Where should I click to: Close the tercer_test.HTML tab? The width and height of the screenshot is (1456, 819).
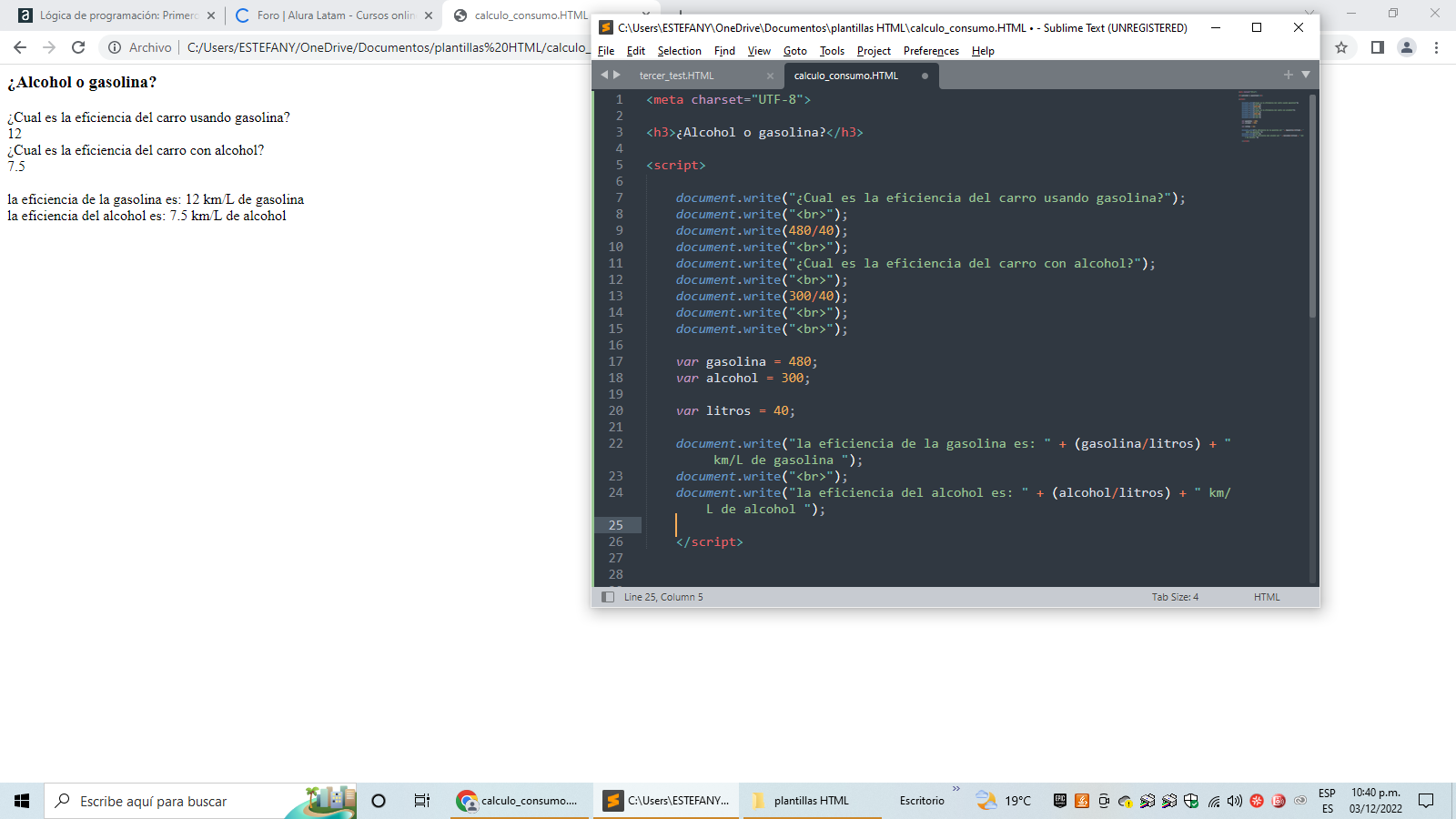770,76
